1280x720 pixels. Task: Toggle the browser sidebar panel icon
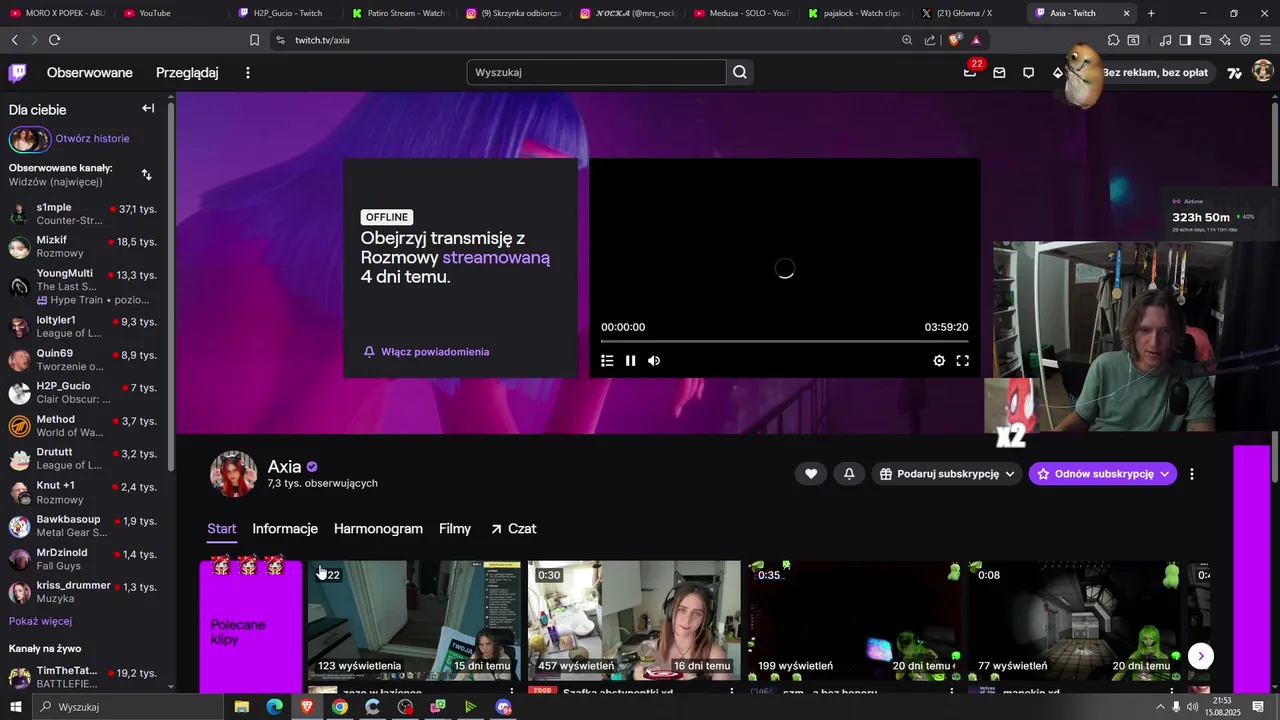pos(1185,40)
